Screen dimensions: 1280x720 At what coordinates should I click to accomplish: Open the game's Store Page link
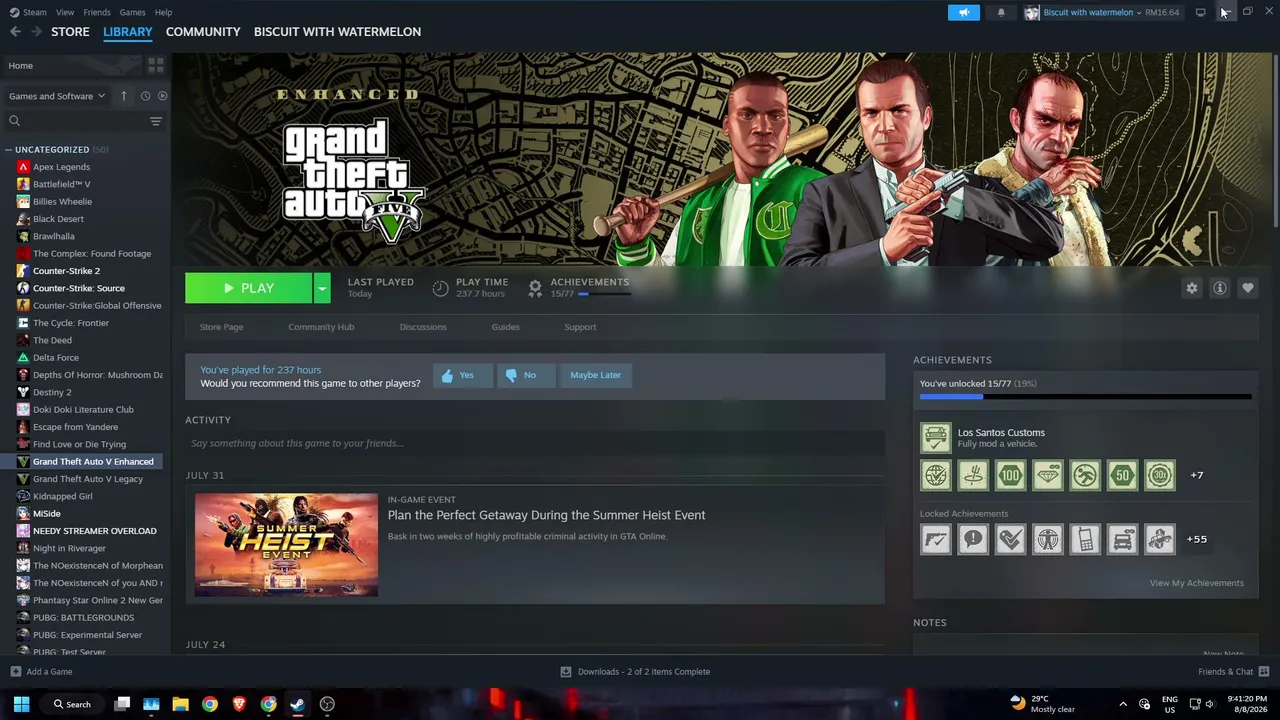[221, 327]
